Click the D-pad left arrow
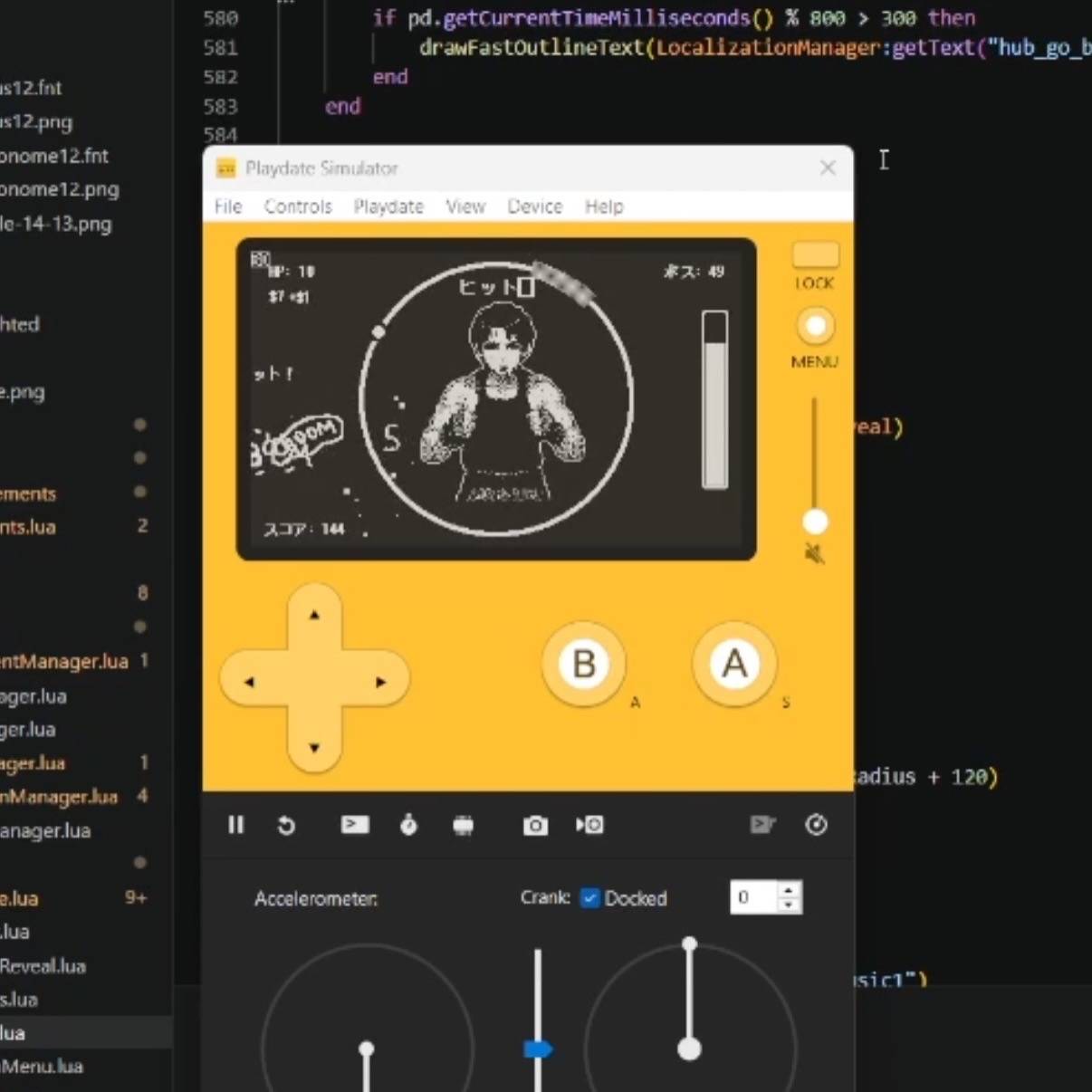Screen dimensions: 1092x1092 tap(249, 681)
